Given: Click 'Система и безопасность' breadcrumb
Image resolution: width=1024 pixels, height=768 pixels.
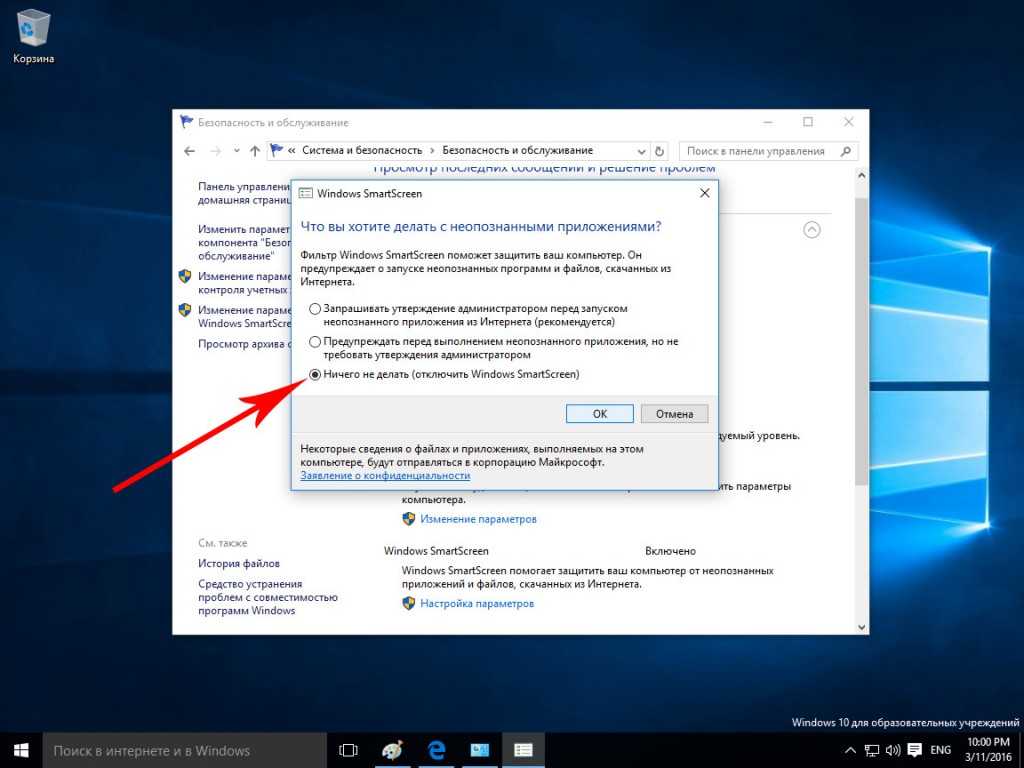Looking at the screenshot, I should [x=362, y=150].
